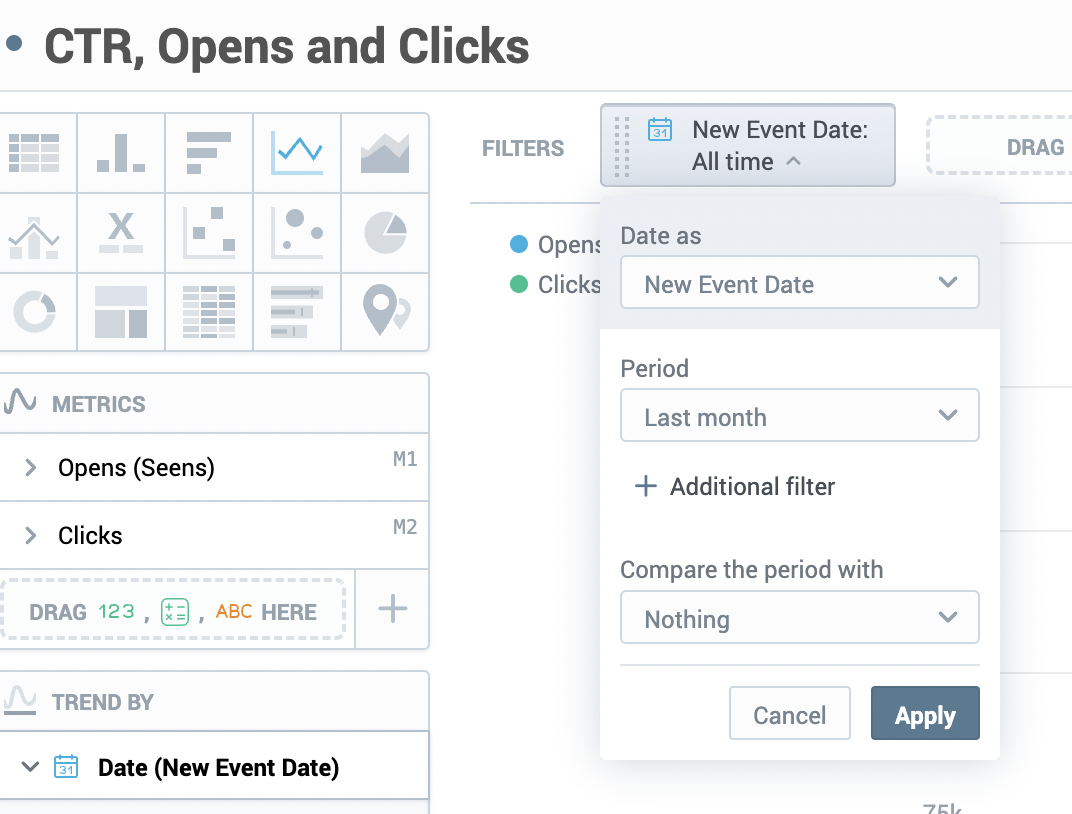Screen dimensions: 1072x814
Task: Select the donut chart icon
Action: (34, 311)
